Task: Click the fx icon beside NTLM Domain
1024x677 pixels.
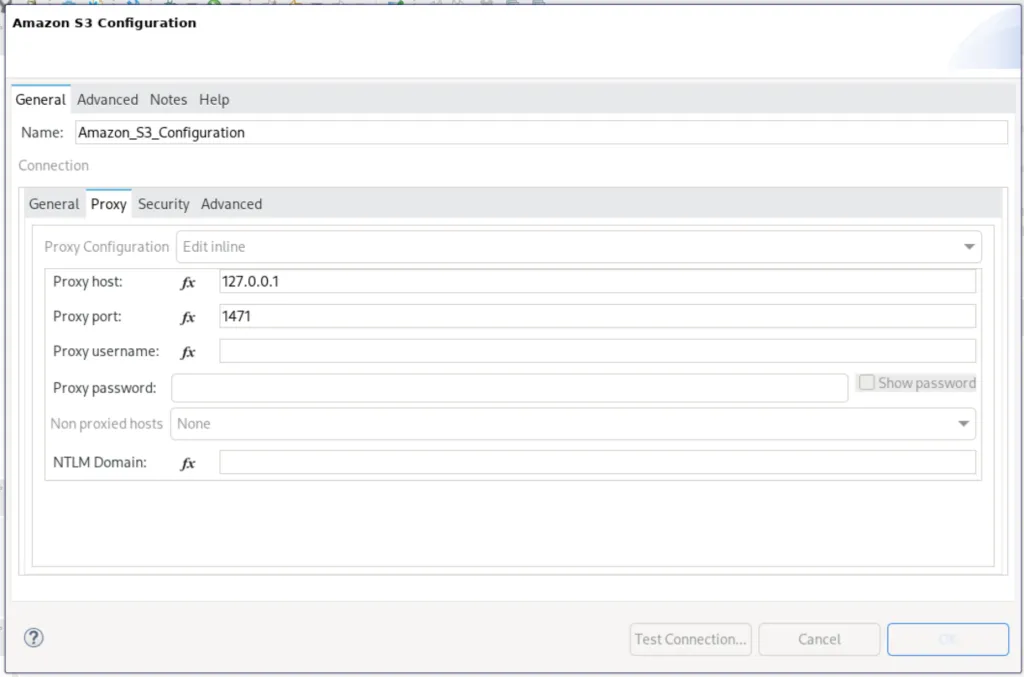Action: pyautogui.click(x=188, y=463)
